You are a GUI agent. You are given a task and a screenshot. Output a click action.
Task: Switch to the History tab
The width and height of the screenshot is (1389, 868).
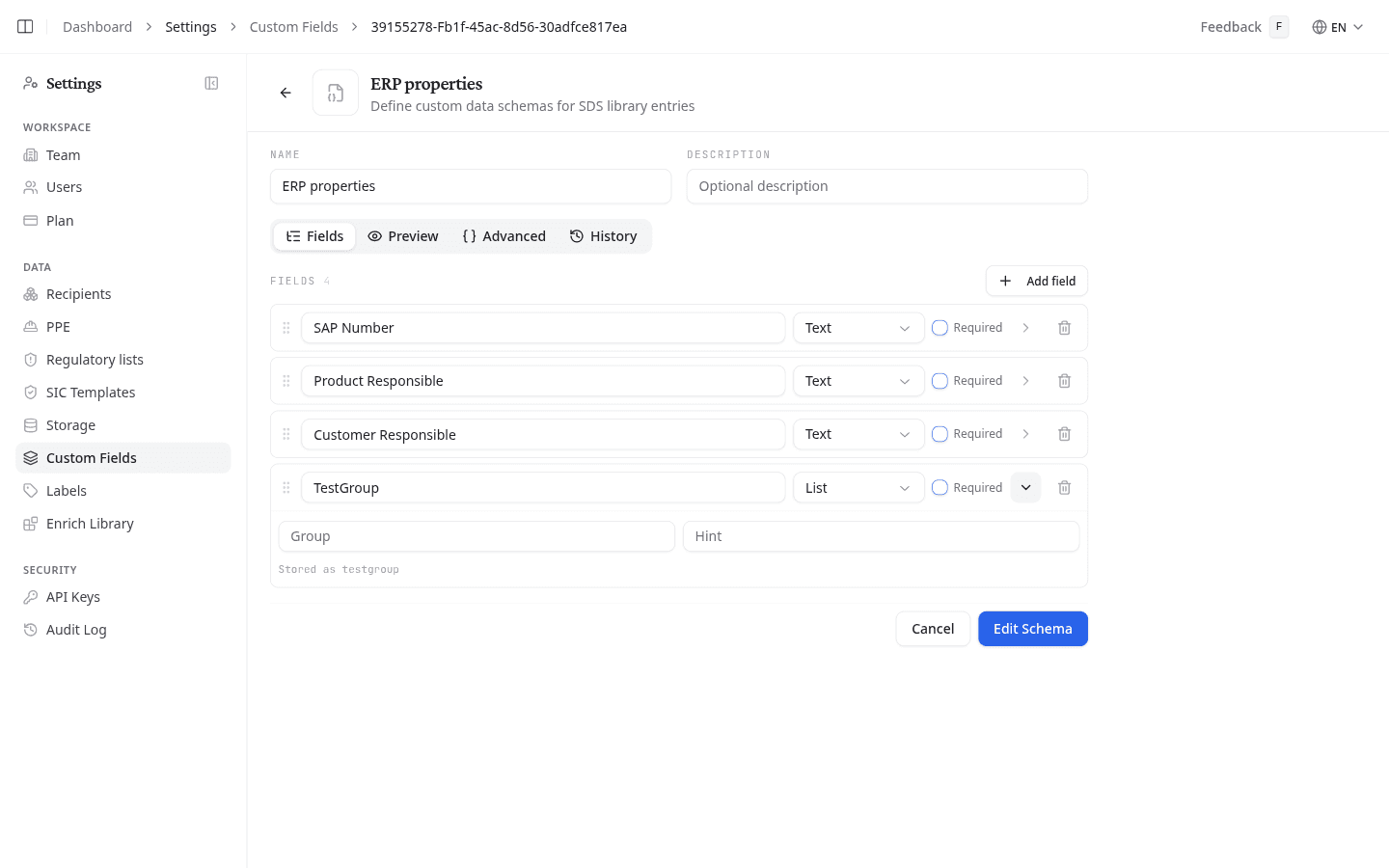[x=603, y=236]
